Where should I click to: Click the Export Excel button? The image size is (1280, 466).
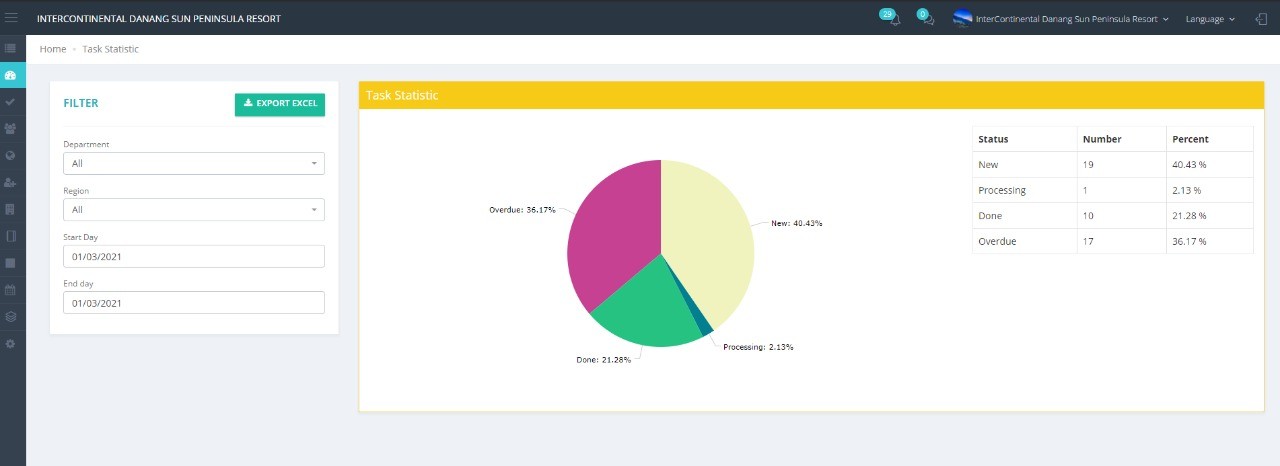click(280, 104)
